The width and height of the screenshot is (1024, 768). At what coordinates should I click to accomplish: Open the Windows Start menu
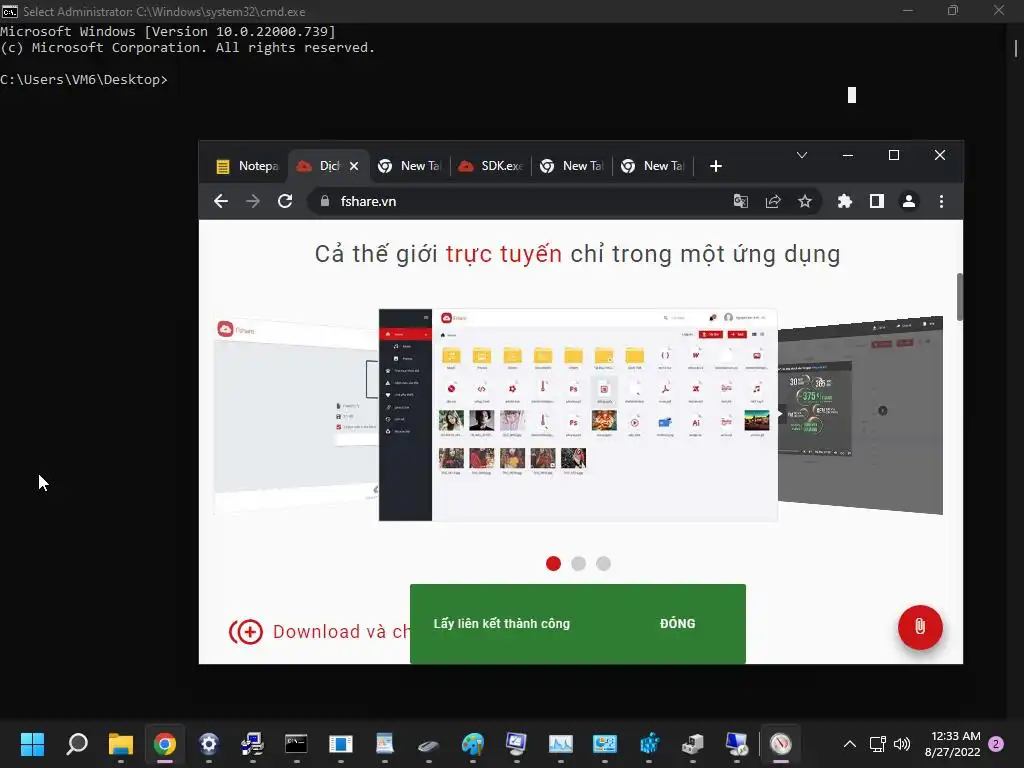click(x=32, y=744)
